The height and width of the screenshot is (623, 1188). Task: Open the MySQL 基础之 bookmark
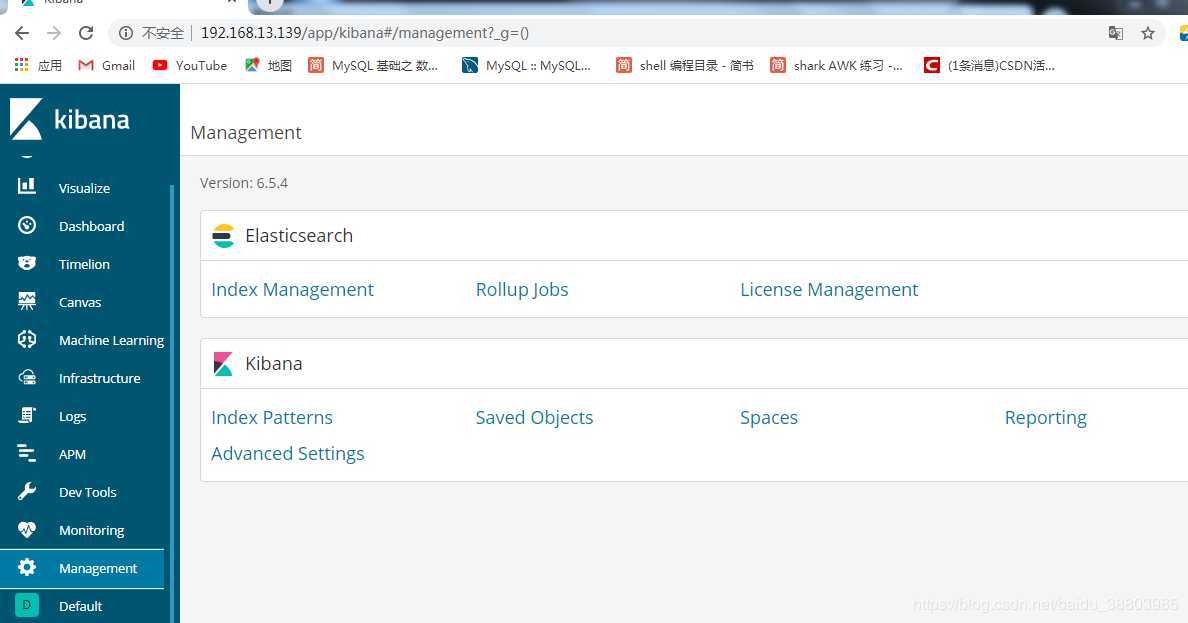tap(373, 65)
